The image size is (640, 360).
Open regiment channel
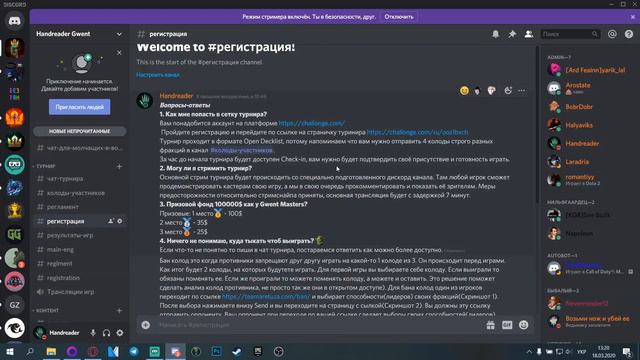[79, 264]
